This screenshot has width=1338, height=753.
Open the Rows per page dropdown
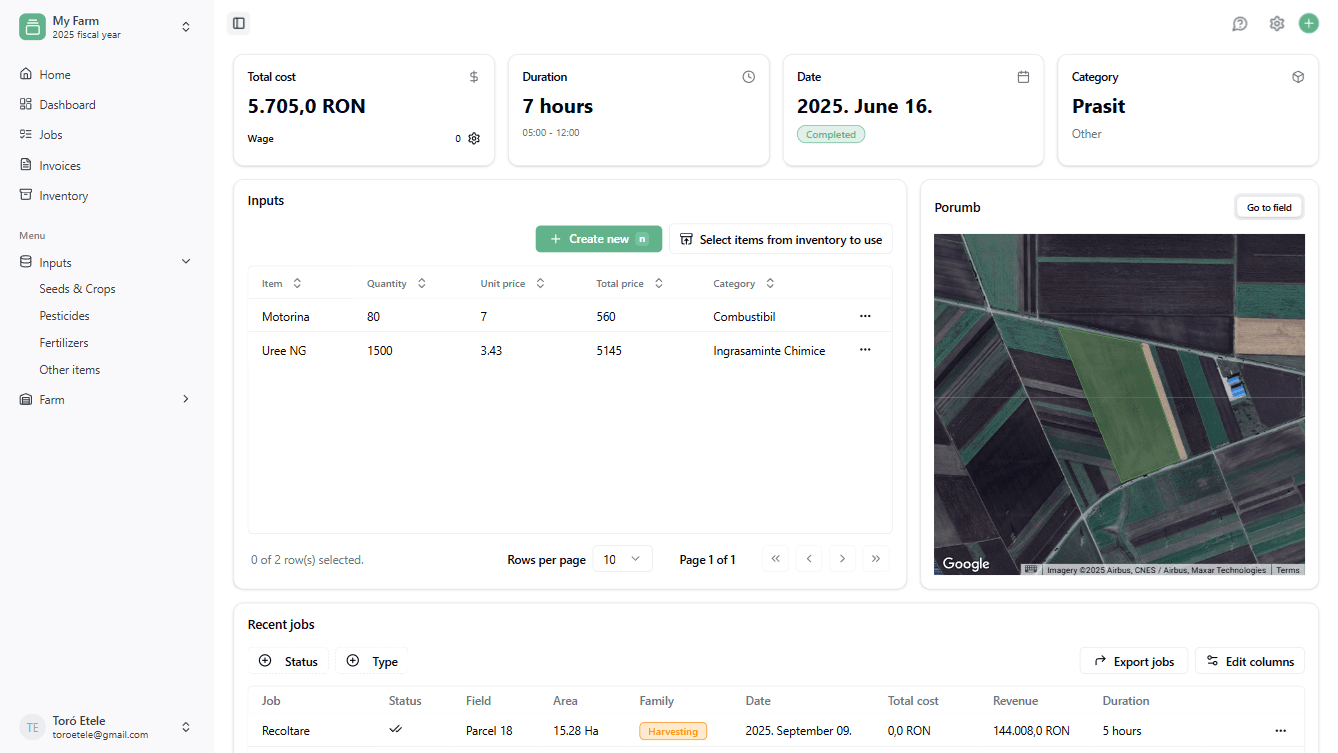tap(622, 559)
